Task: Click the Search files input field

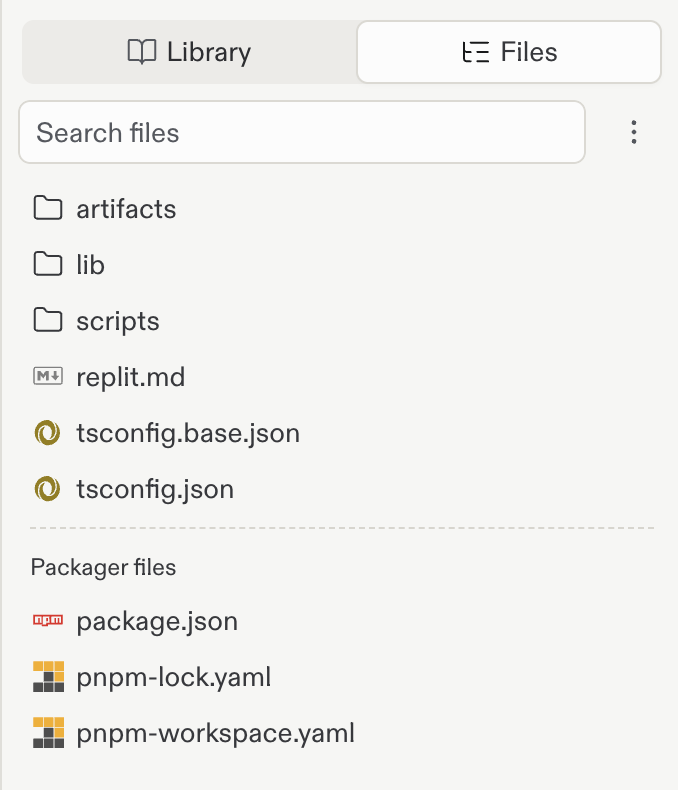Action: tap(302, 133)
